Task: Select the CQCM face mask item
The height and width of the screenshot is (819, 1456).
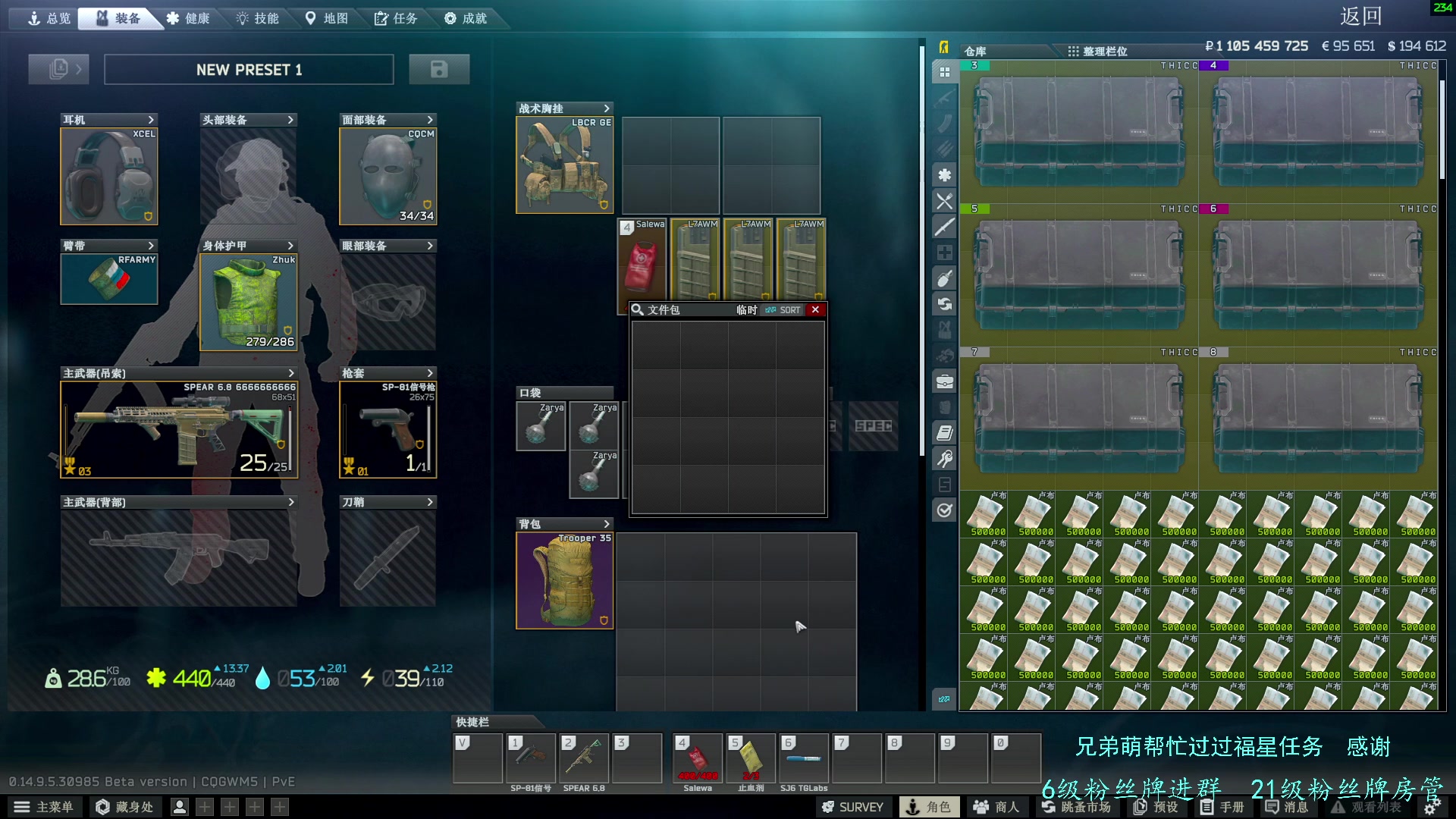Action: [x=388, y=176]
